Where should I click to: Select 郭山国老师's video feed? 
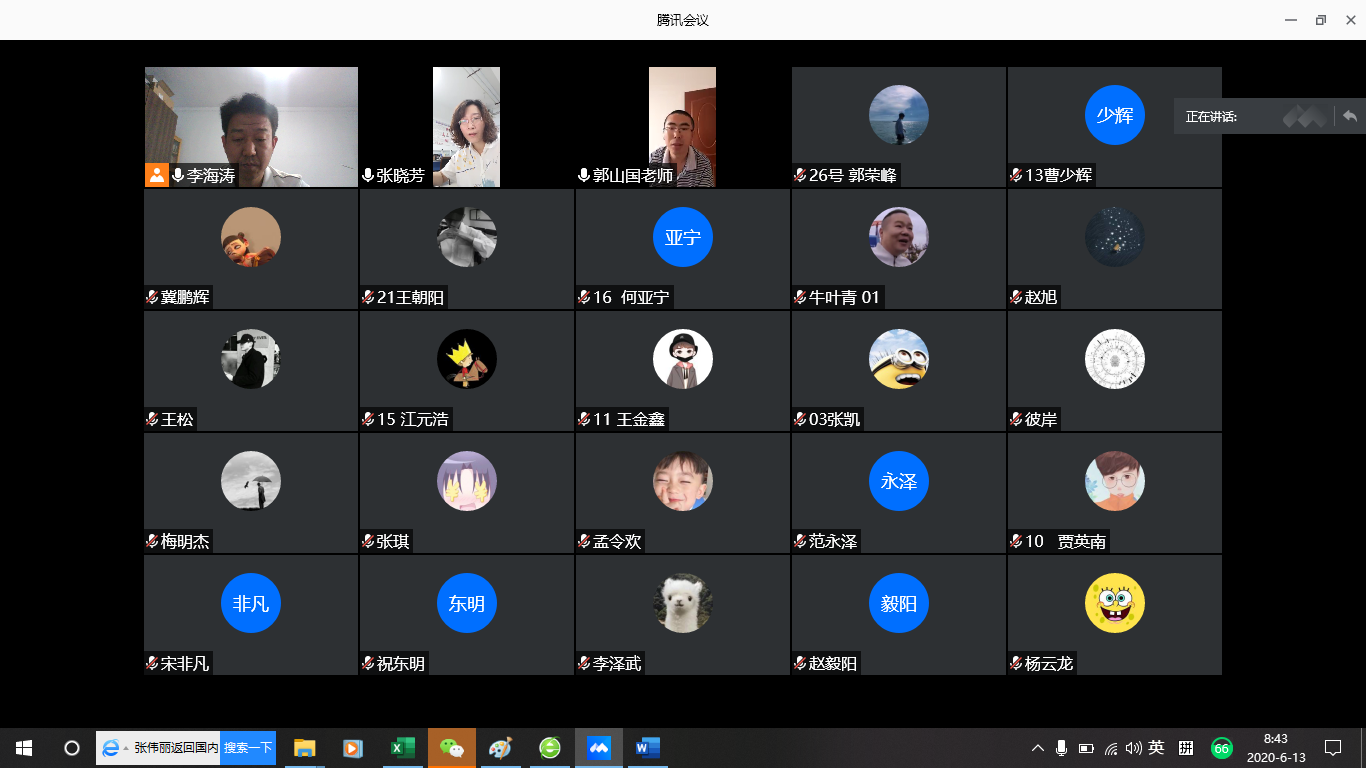[x=682, y=127]
